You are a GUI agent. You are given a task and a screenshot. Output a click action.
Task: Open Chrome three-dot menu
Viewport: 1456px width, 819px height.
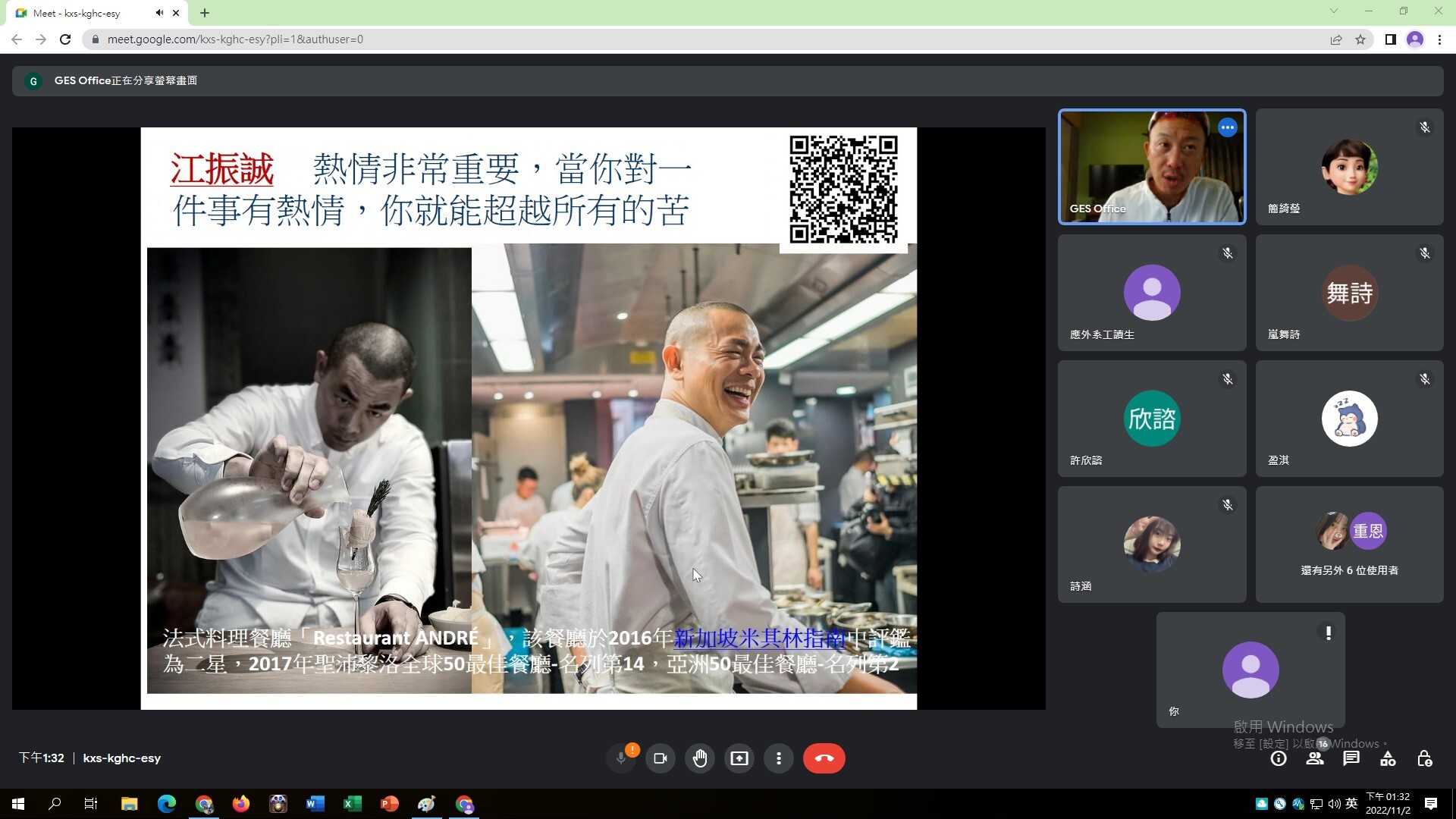pyautogui.click(x=1439, y=39)
